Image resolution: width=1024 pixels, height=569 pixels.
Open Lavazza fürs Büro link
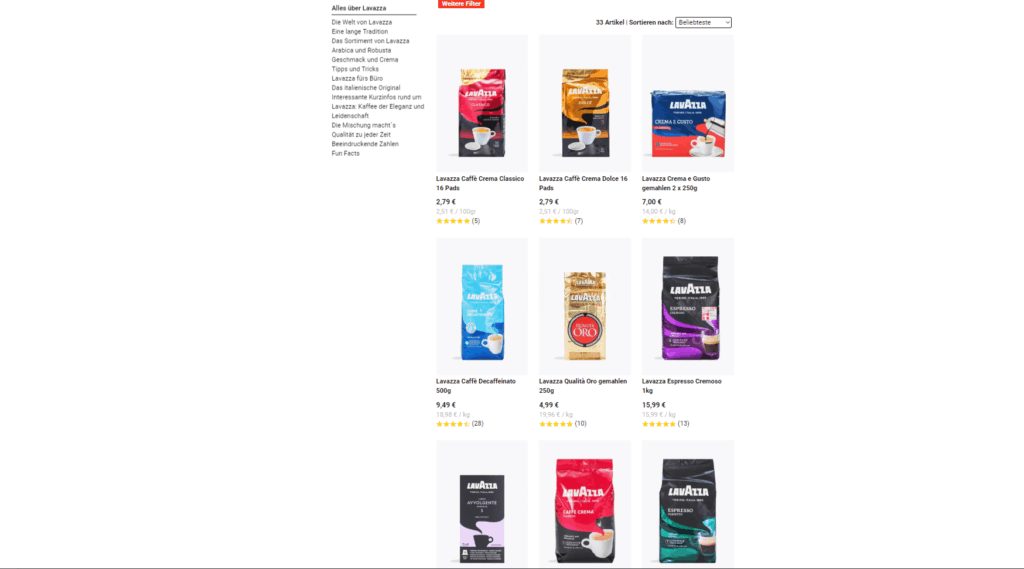[357, 78]
